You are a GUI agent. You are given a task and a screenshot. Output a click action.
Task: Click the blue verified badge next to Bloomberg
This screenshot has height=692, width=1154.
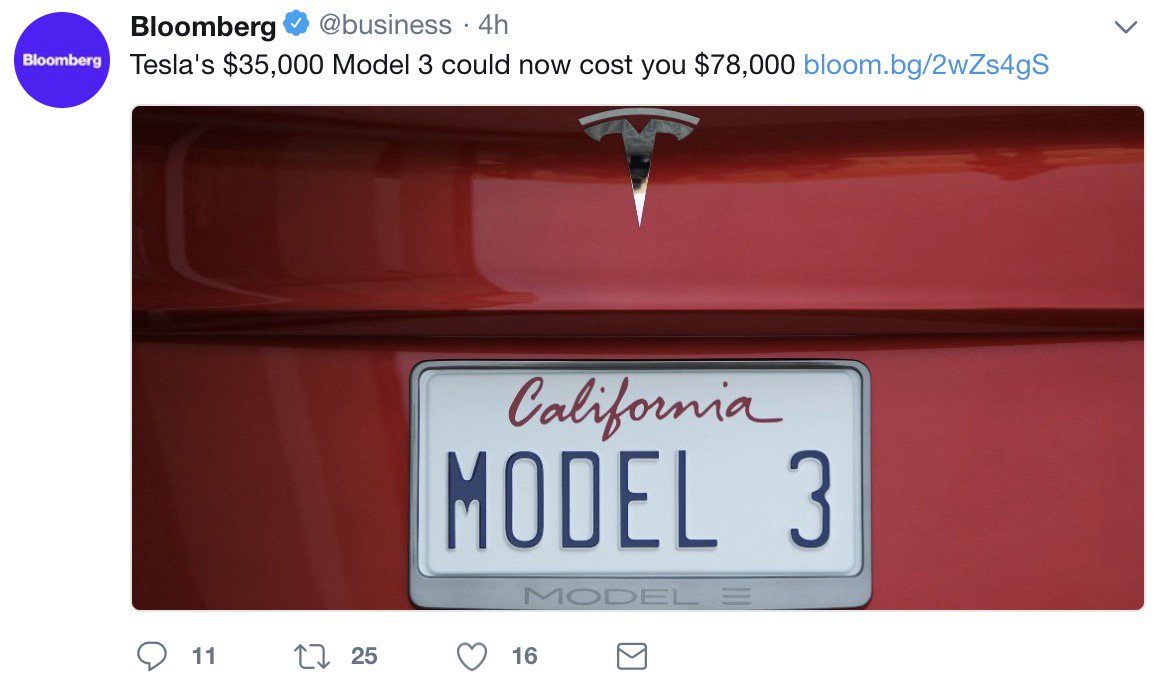[296, 24]
